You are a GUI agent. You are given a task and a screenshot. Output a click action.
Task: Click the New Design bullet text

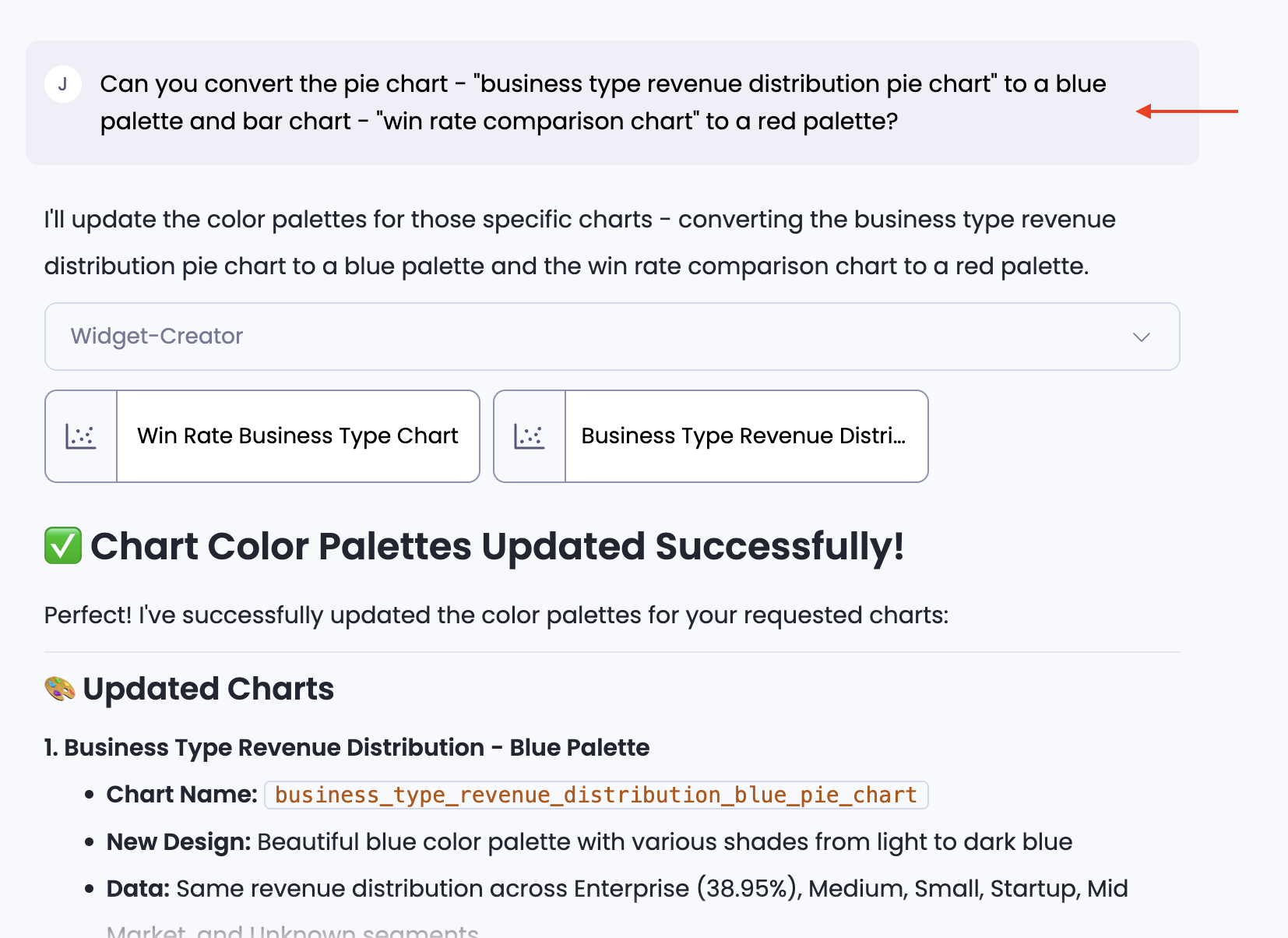(x=589, y=841)
